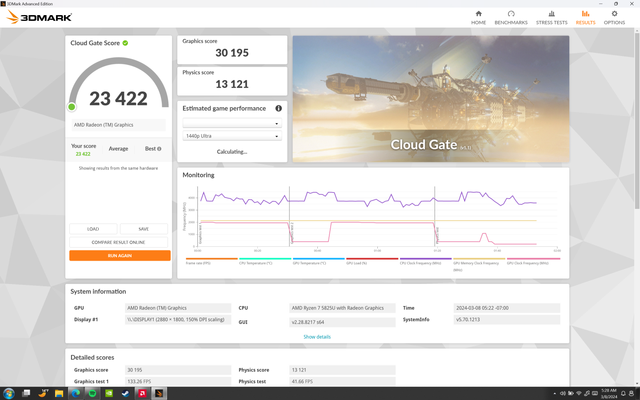The image size is (640, 400).
Task: Open Microsoft Edge from the taskbar
Action: 76,393
